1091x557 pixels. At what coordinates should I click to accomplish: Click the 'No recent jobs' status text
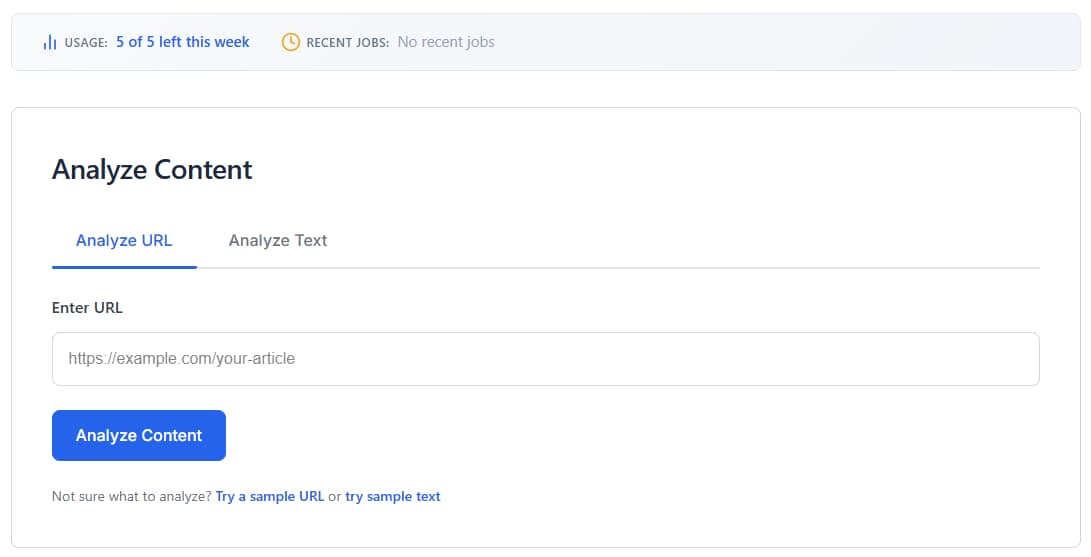446,42
